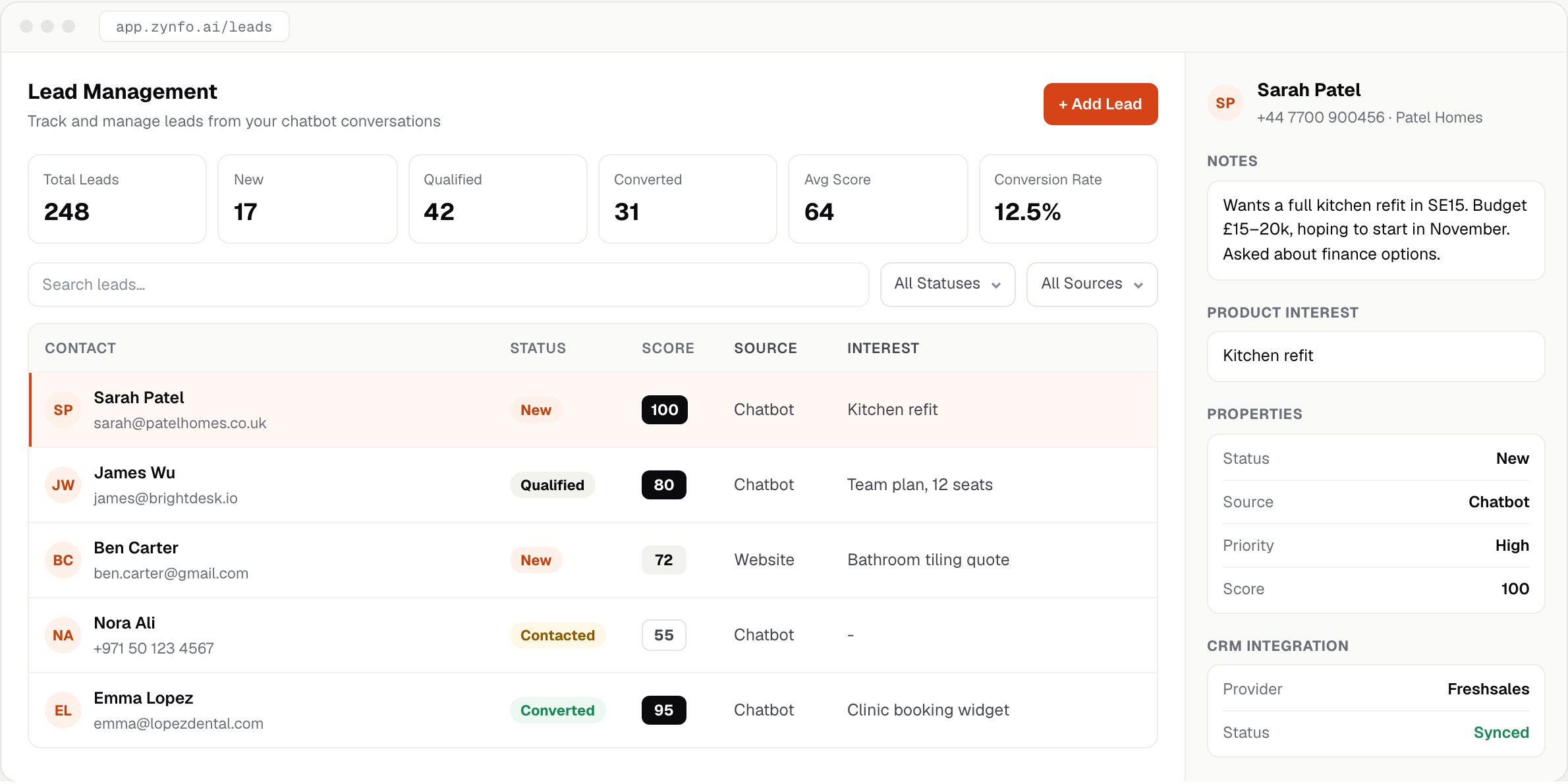Click the New badge in Ben Carter's row
This screenshot has width=1568, height=784.
pos(536,560)
